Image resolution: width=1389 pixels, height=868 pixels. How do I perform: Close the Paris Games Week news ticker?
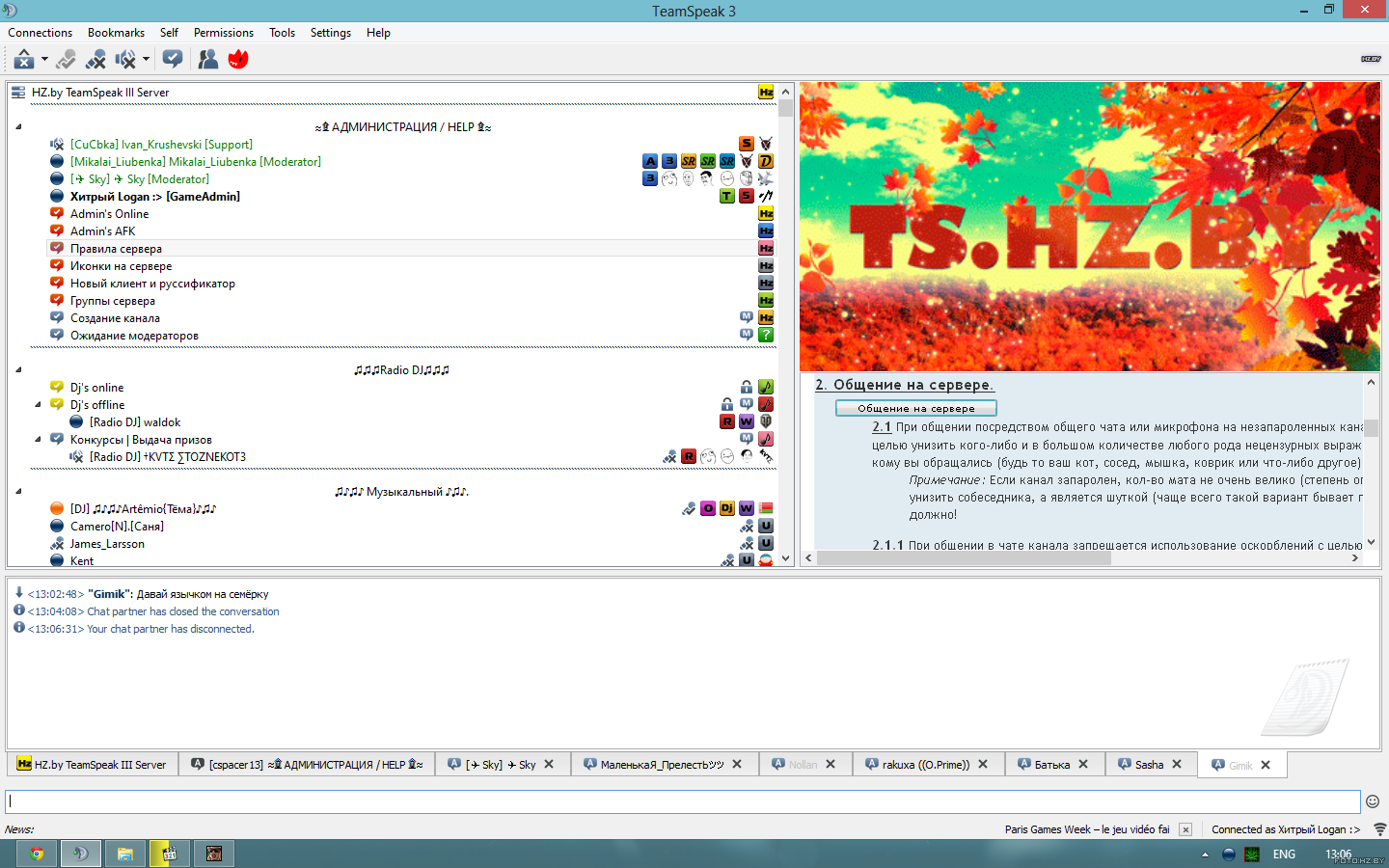[x=1185, y=829]
